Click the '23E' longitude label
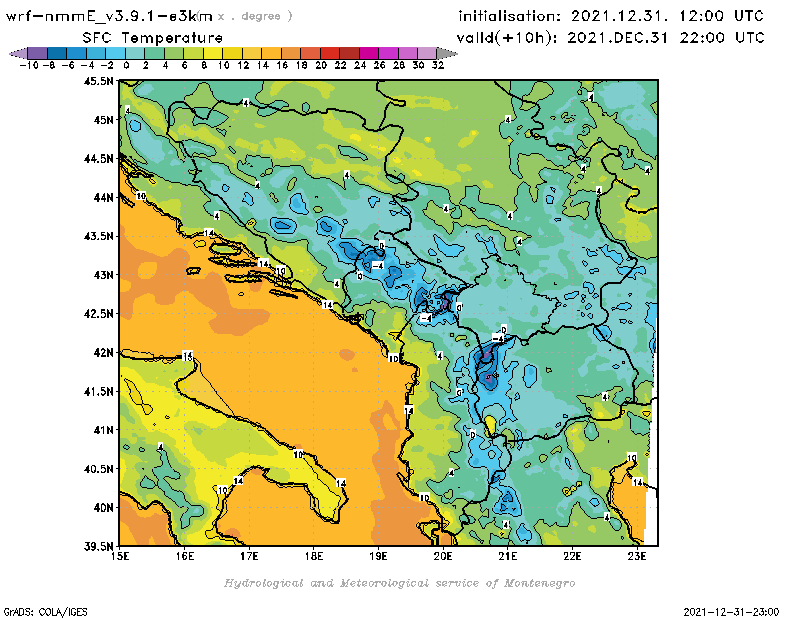This screenshot has height=618, width=800. click(637, 556)
